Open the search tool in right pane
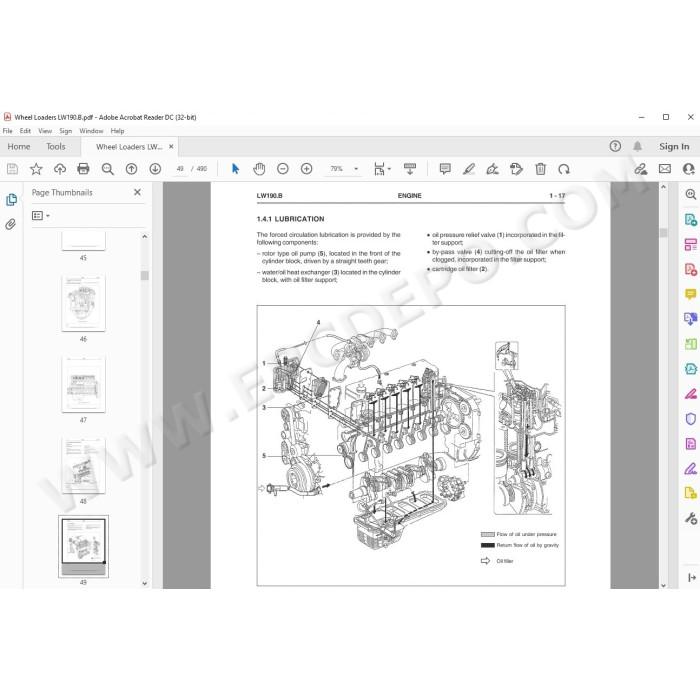Screen dimensions: 700x700 691,194
